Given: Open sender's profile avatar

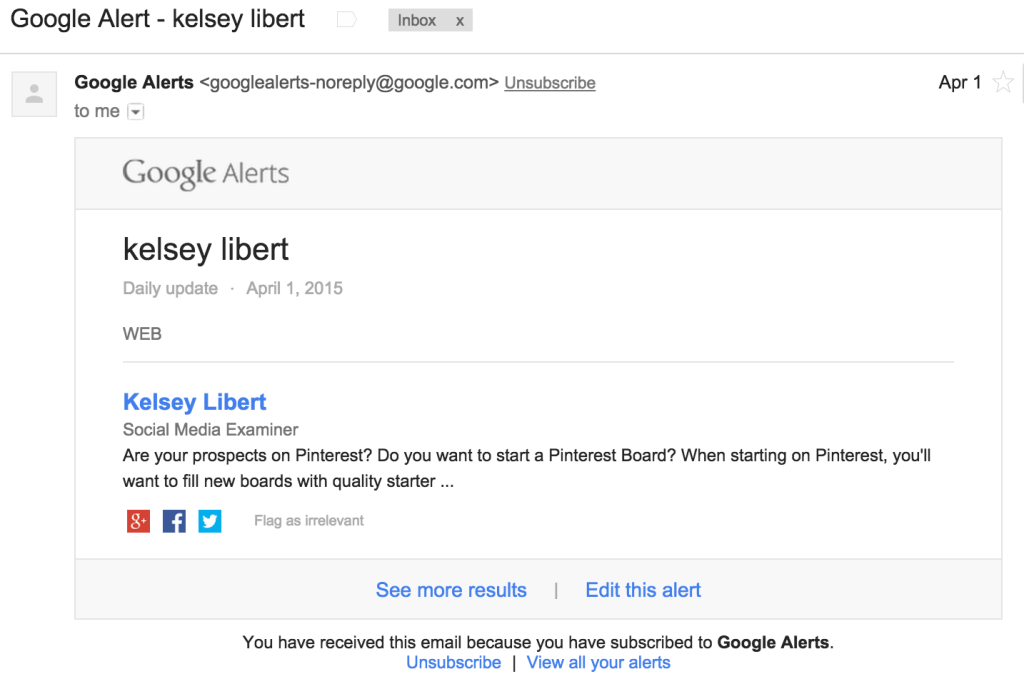Looking at the screenshot, I should click(x=35, y=94).
